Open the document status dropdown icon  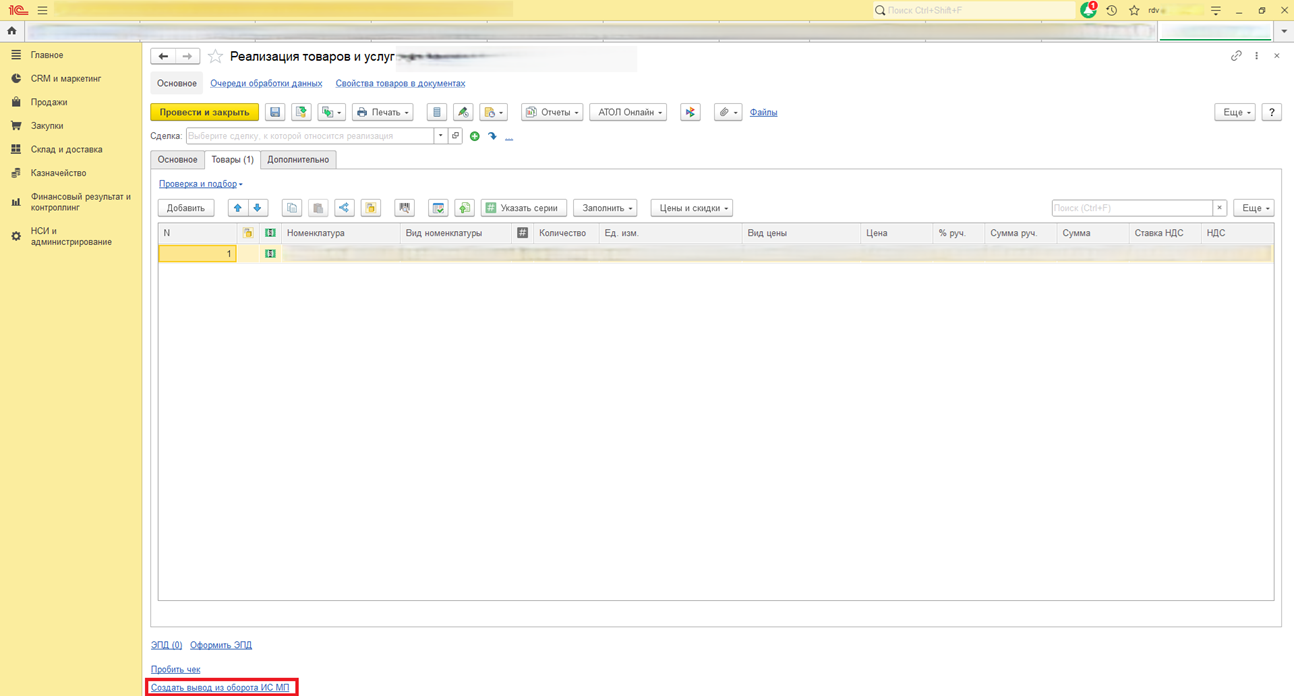click(493, 112)
